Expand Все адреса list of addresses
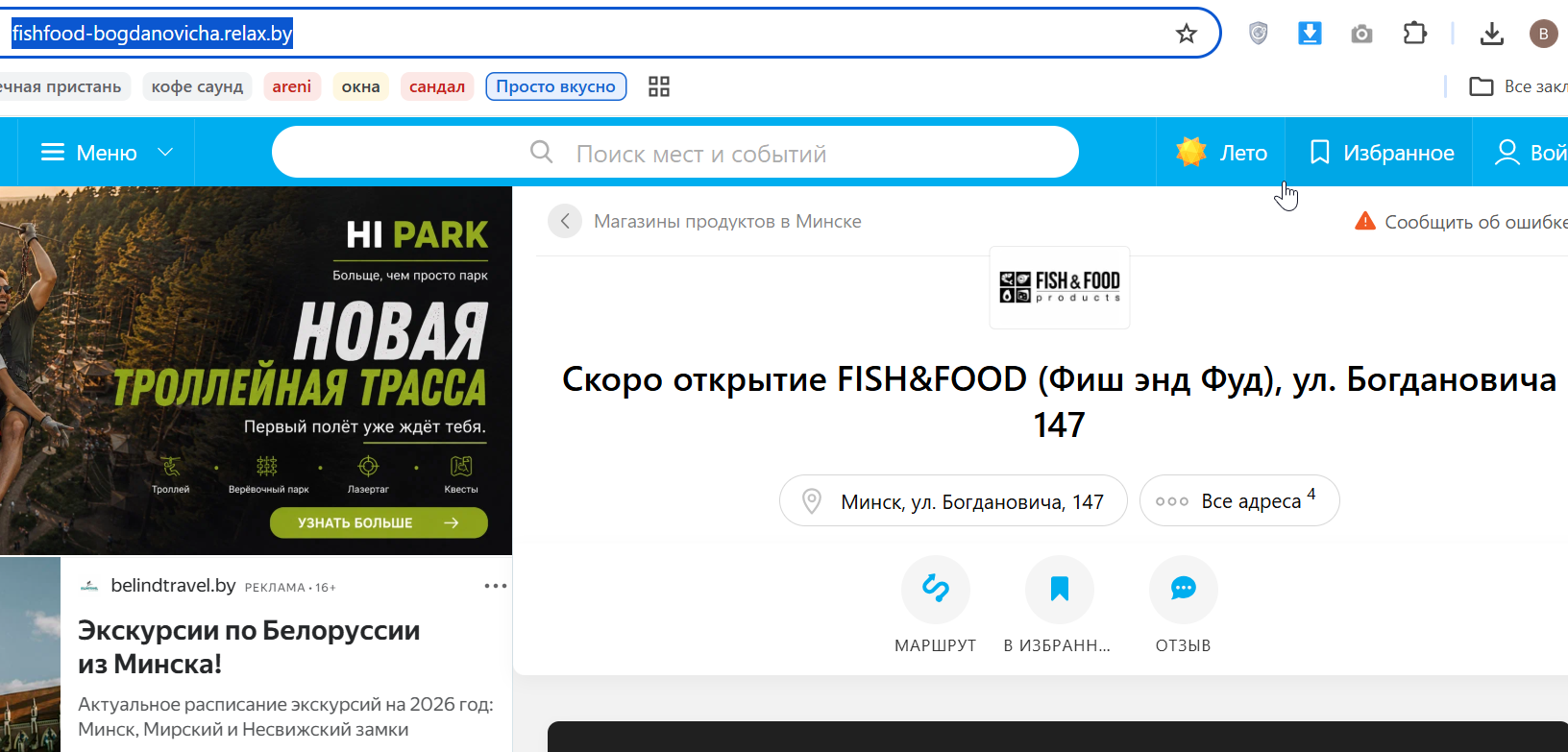 [1239, 500]
